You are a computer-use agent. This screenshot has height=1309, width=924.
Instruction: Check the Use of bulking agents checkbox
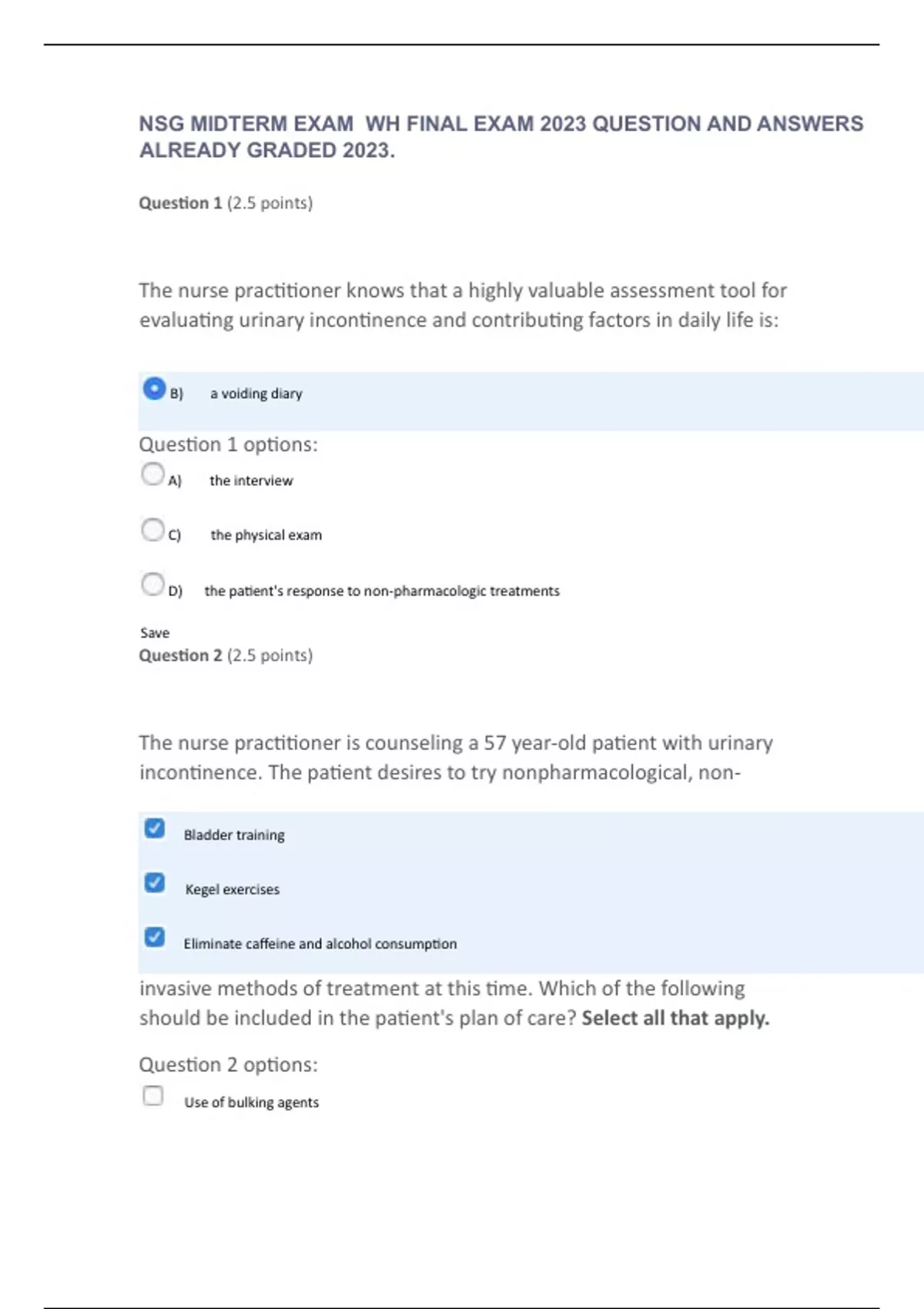point(153,1095)
